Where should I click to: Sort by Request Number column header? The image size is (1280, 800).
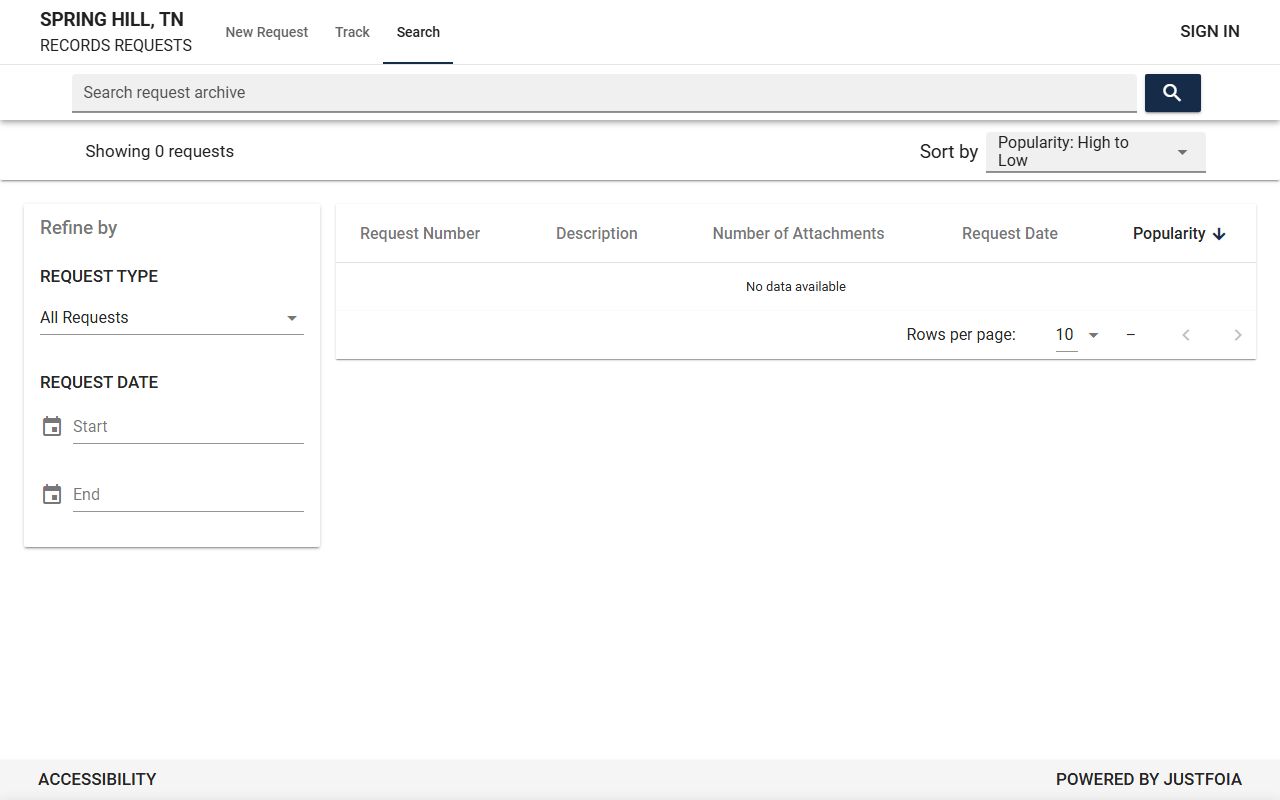[420, 234]
